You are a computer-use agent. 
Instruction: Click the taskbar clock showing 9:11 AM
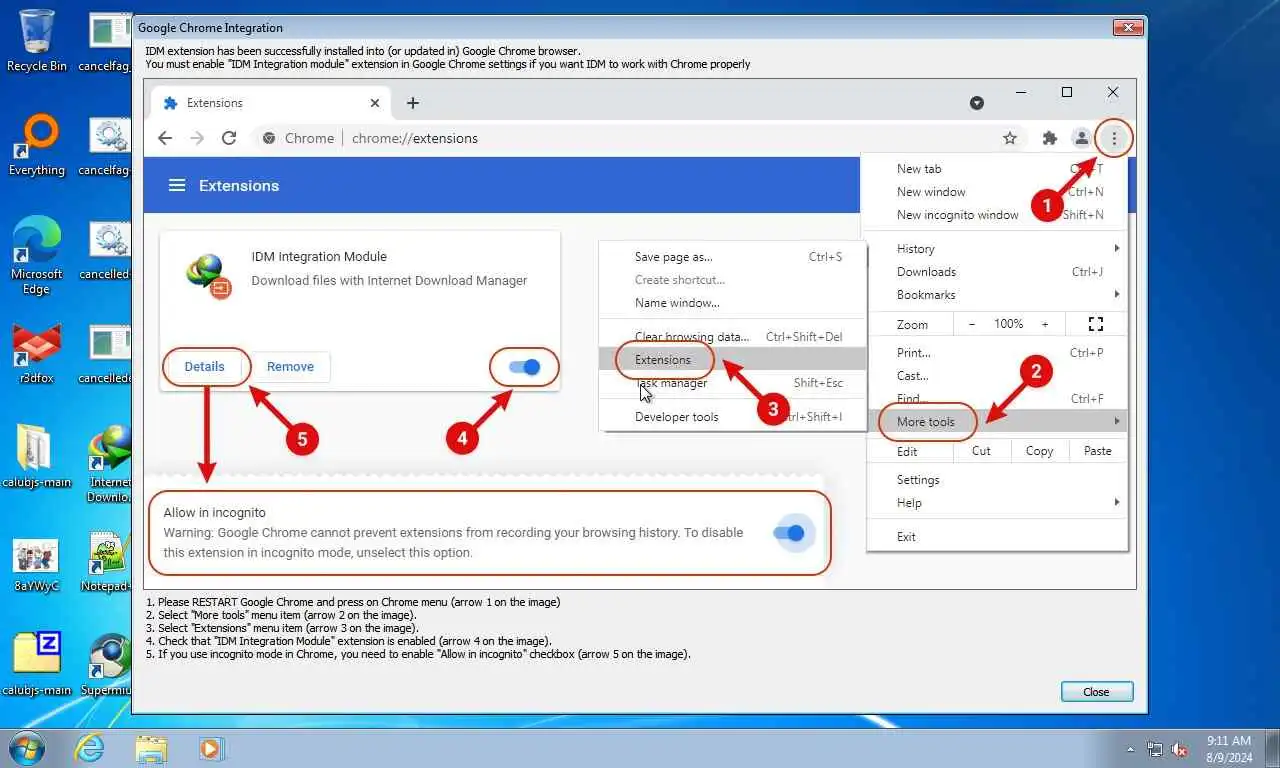click(x=1228, y=748)
